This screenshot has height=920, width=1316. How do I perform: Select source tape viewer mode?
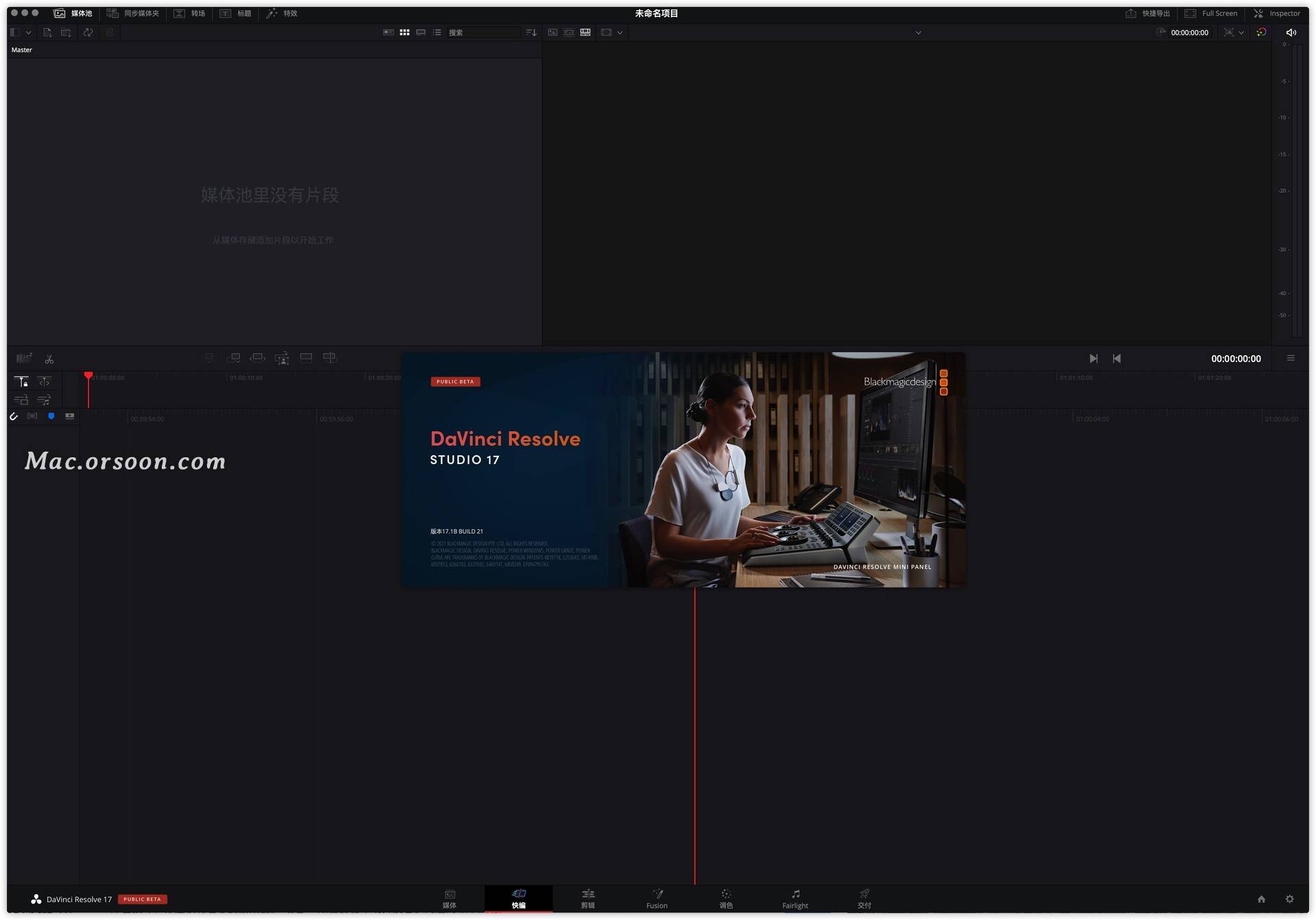point(569,32)
